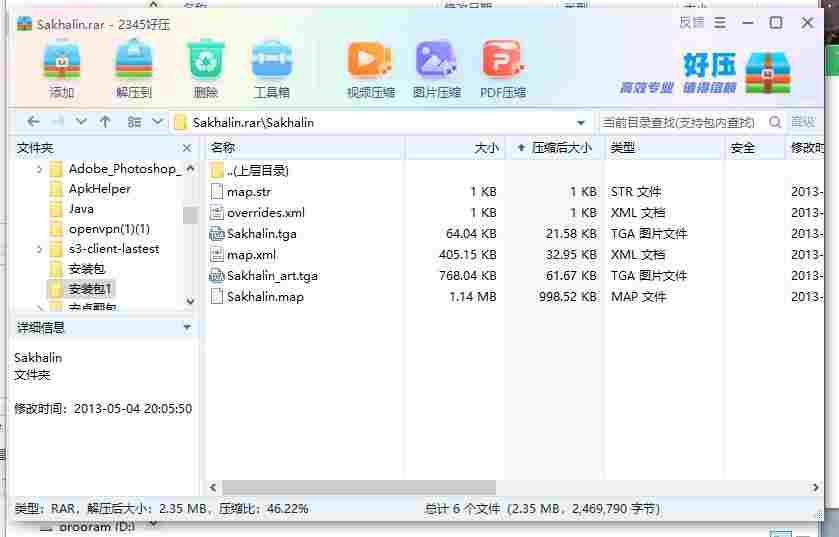Click the 删除 (Delete) toolbar icon

(205, 70)
